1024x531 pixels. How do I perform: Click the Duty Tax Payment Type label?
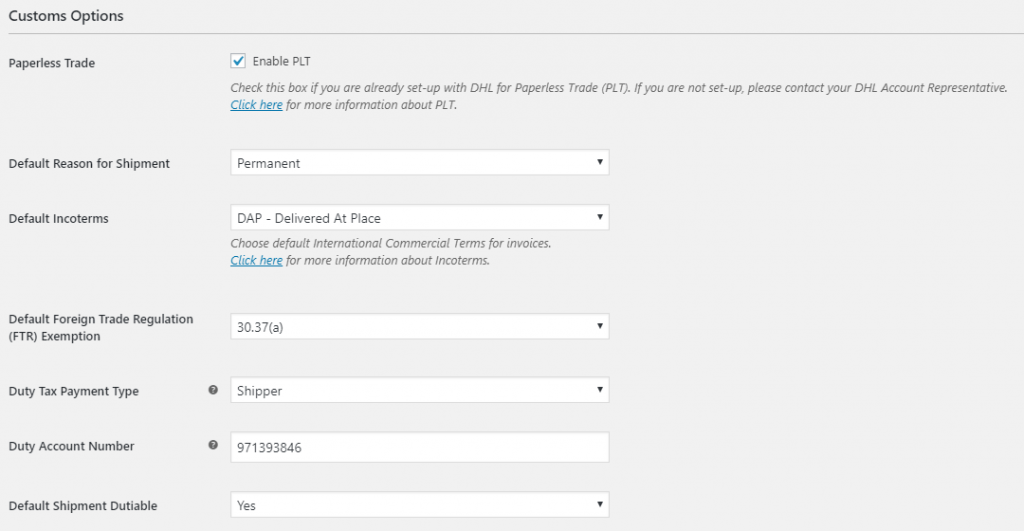[73, 391]
